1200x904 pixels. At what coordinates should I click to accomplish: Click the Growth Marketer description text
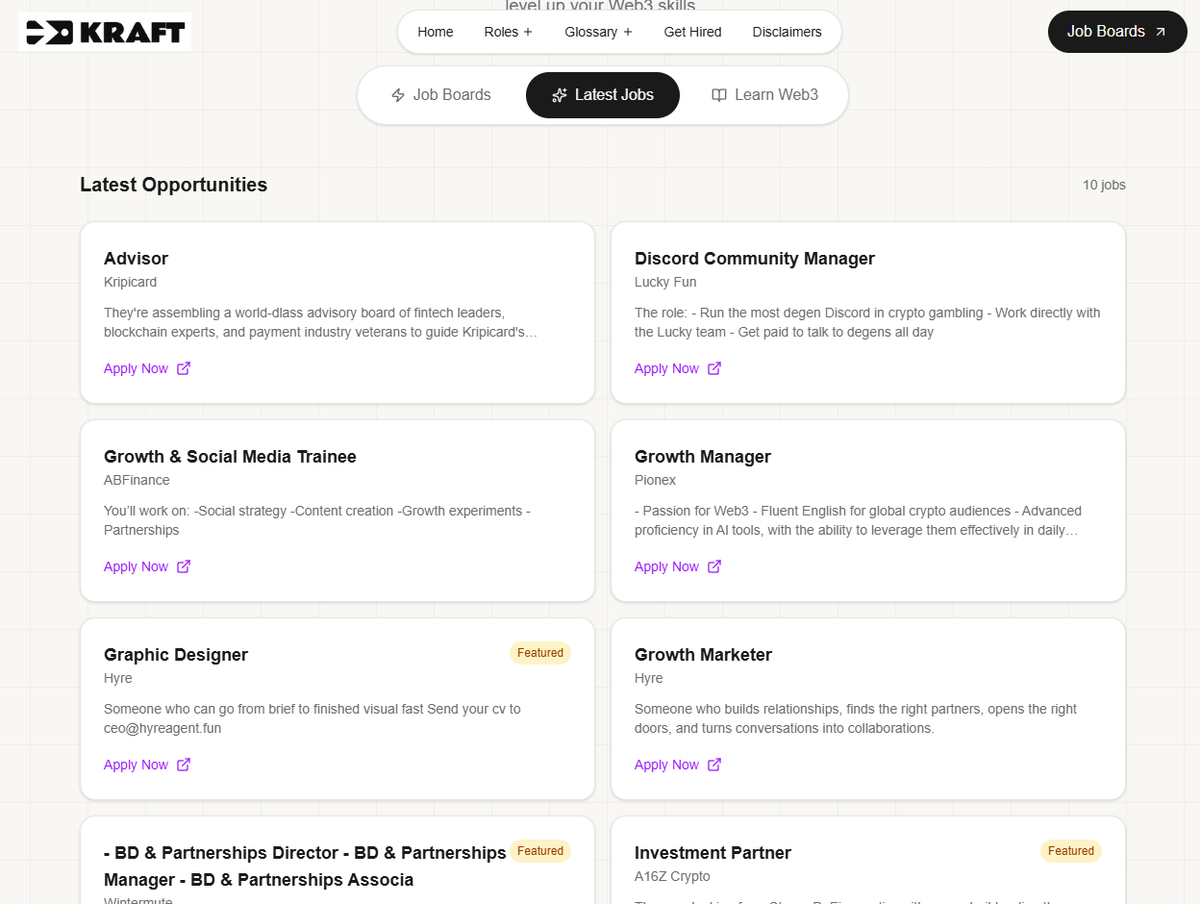[x=855, y=718]
